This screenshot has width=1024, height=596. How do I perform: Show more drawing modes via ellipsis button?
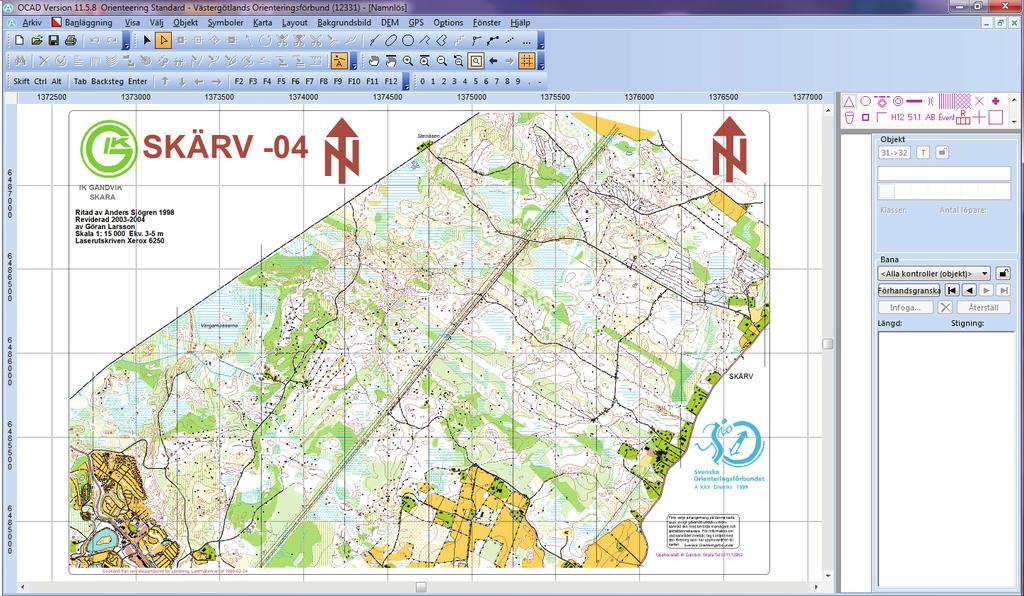pyautogui.click(x=526, y=40)
